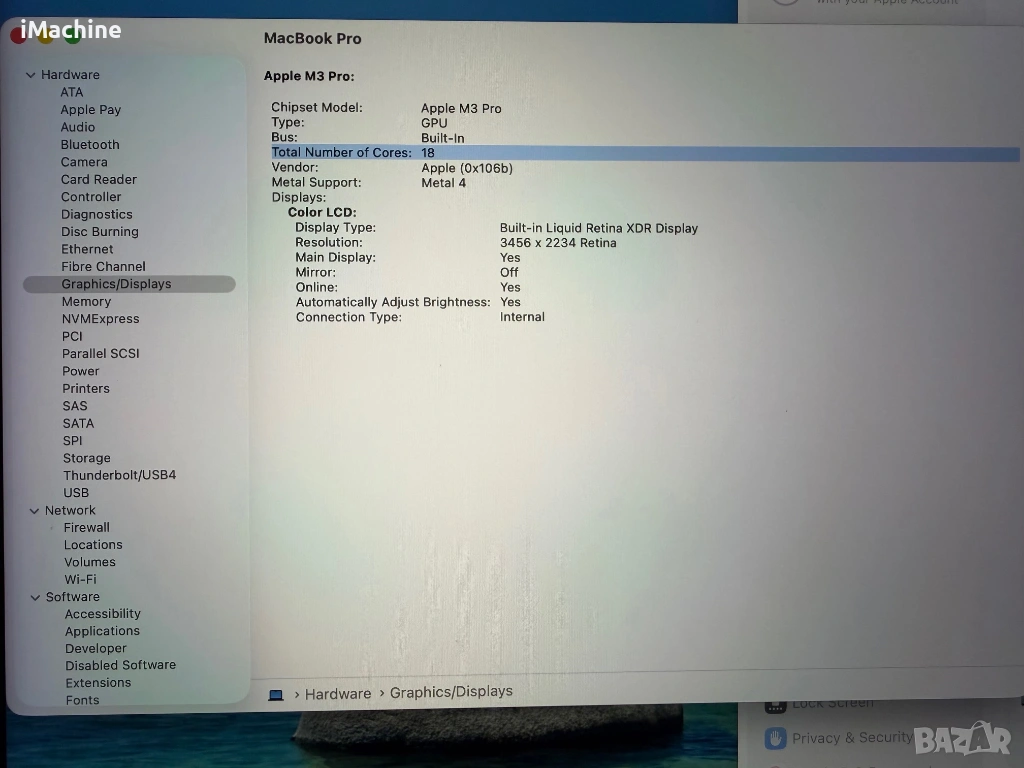1024x768 pixels.
Task: Open the Power entry in the sidebar
Action: [81, 371]
